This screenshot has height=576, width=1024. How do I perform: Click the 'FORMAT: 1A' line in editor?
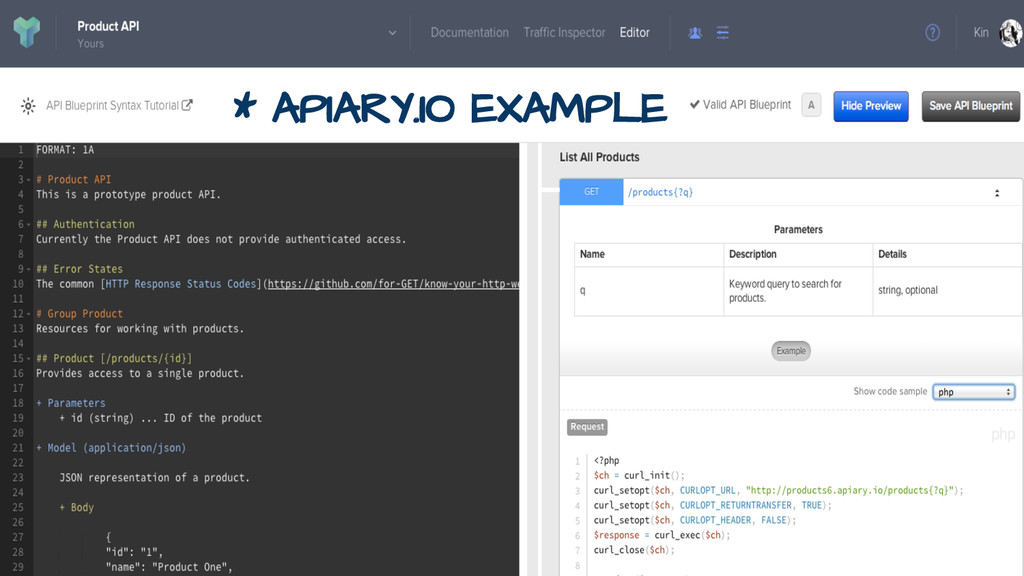[x=65, y=150]
